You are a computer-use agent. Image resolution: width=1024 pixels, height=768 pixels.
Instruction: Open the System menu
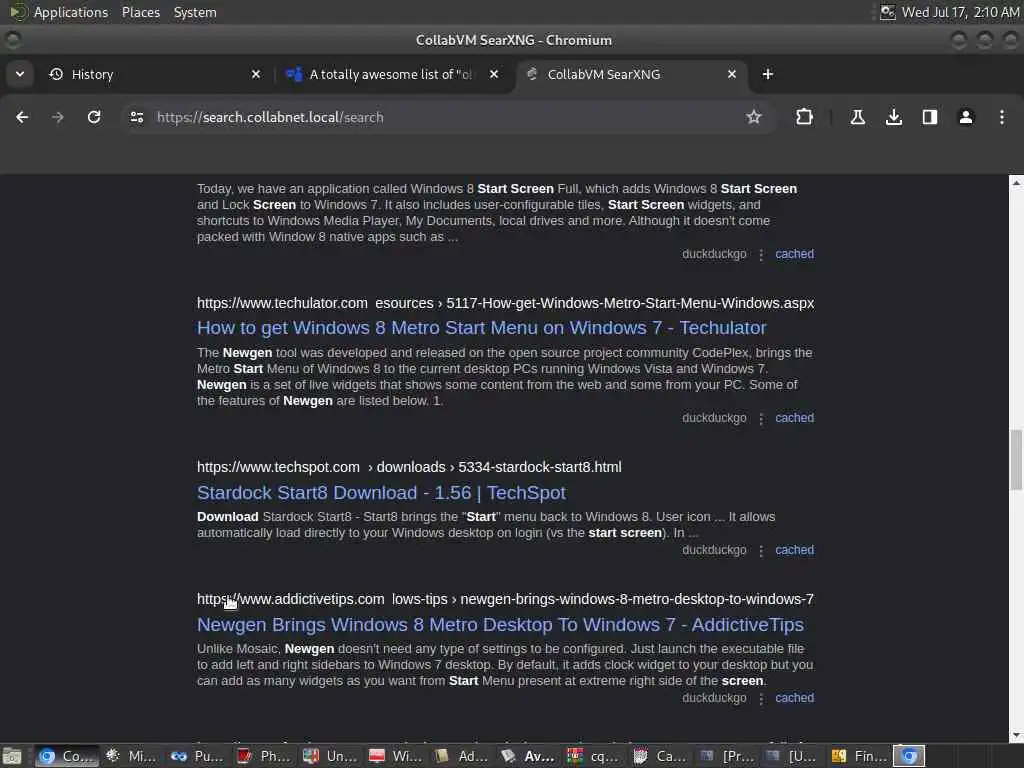point(195,12)
